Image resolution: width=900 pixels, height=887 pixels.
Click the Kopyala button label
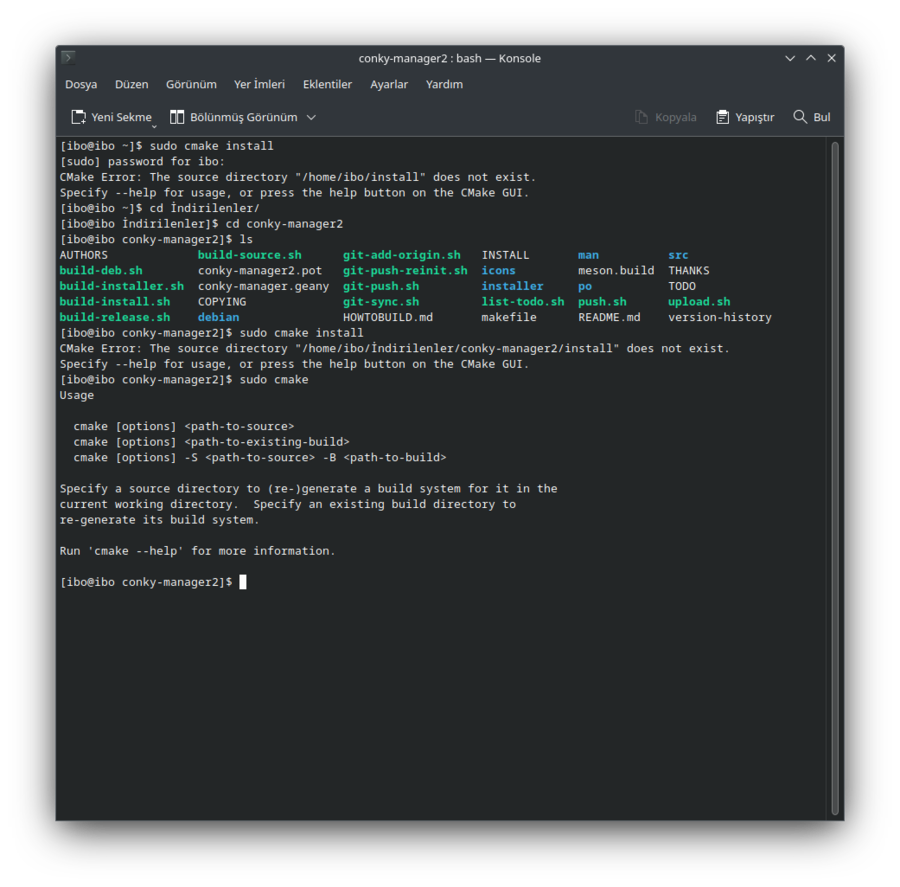[676, 117]
